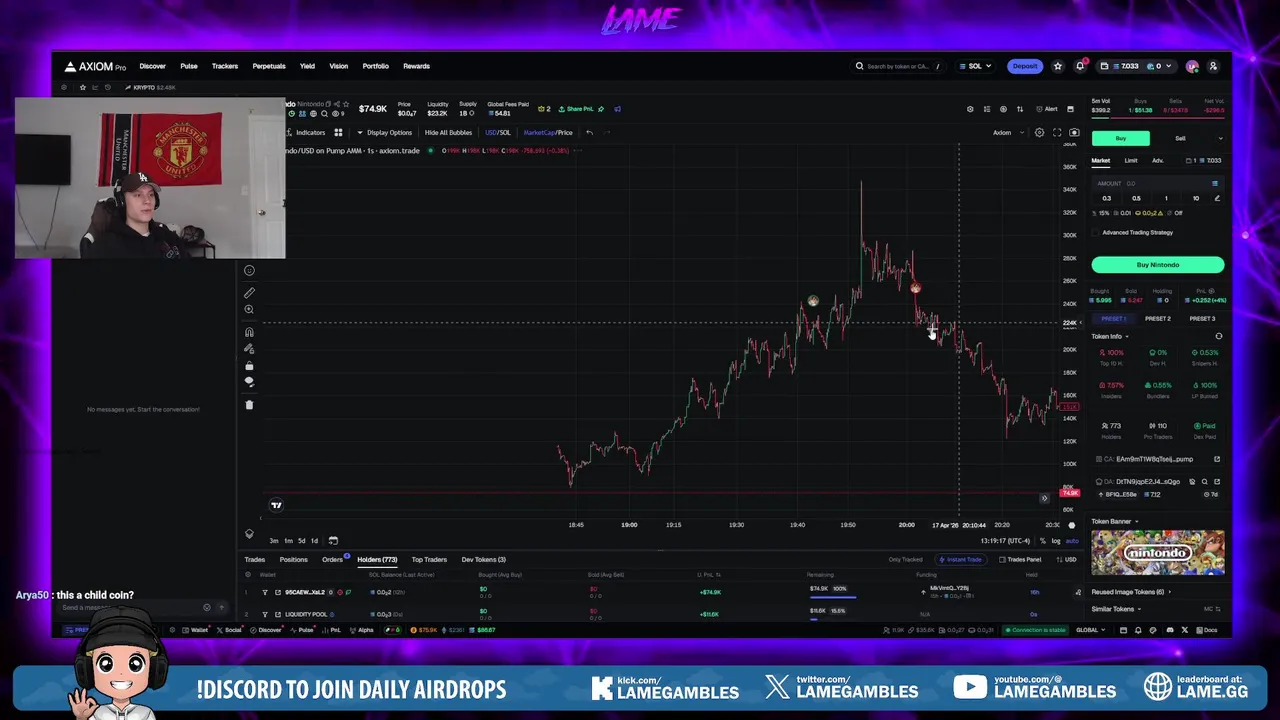
Task: Toggle USD/SOL chart currency
Action: 498,132
